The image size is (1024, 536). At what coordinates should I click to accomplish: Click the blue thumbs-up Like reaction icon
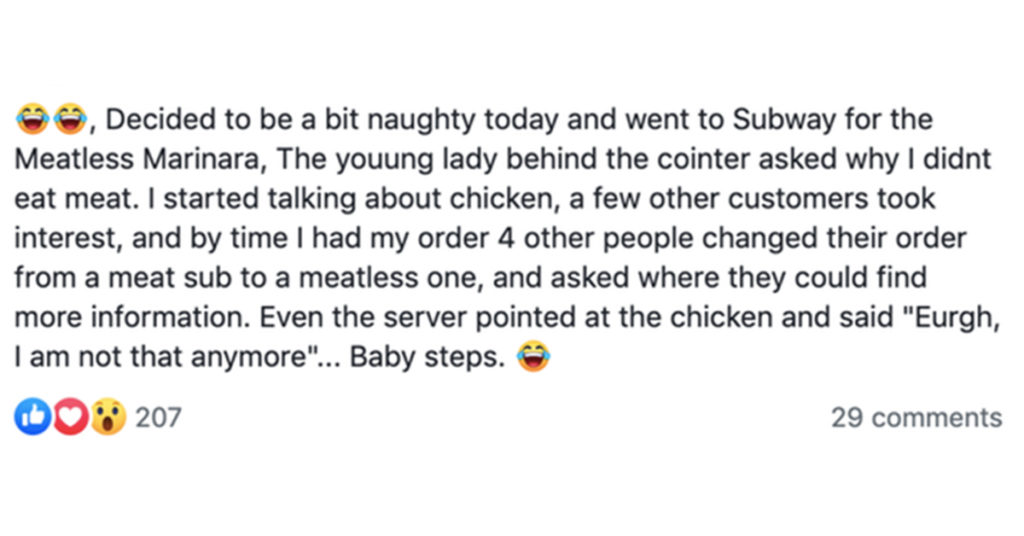click(33, 417)
